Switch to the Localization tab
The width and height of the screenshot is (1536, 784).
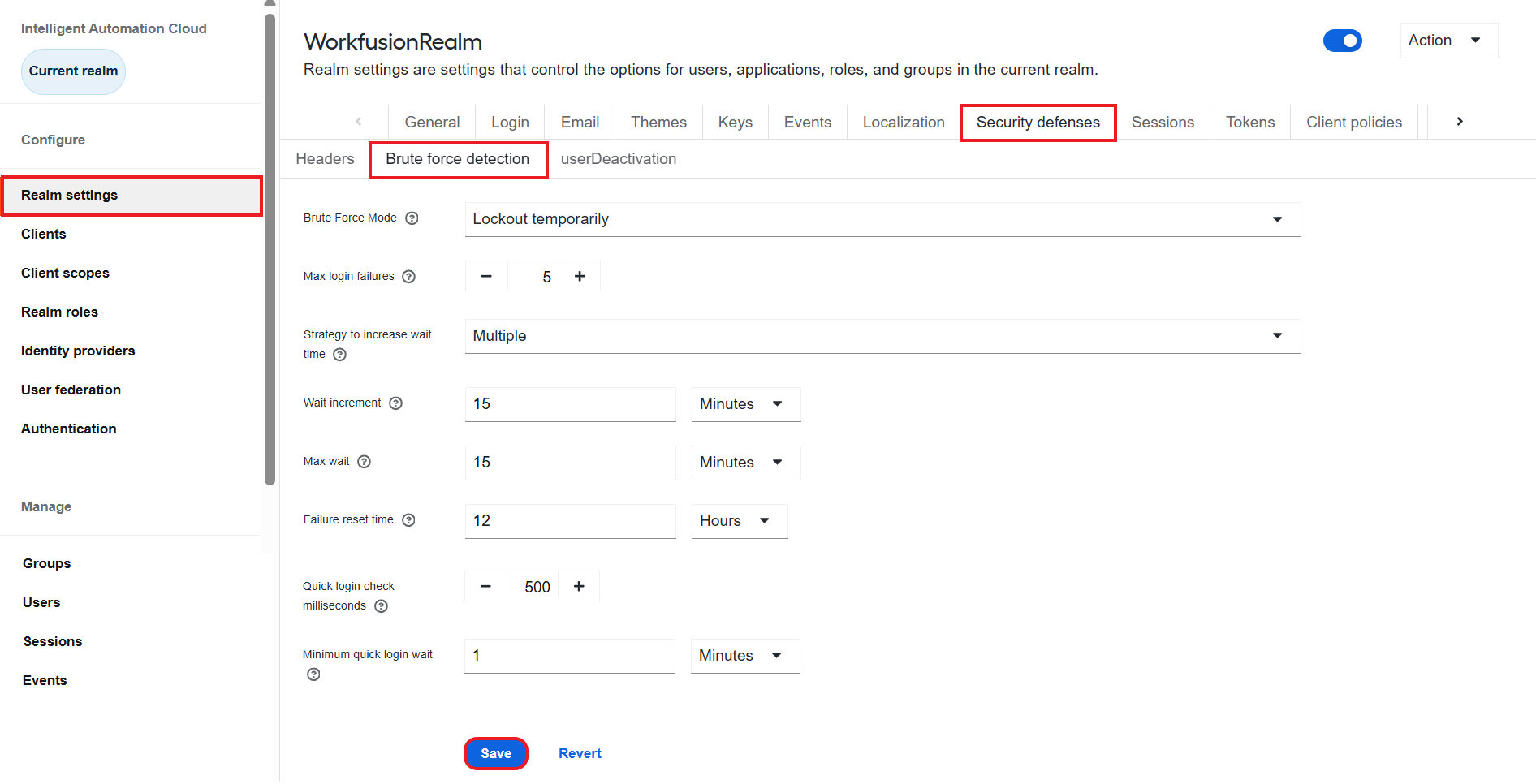pyautogui.click(x=904, y=122)
